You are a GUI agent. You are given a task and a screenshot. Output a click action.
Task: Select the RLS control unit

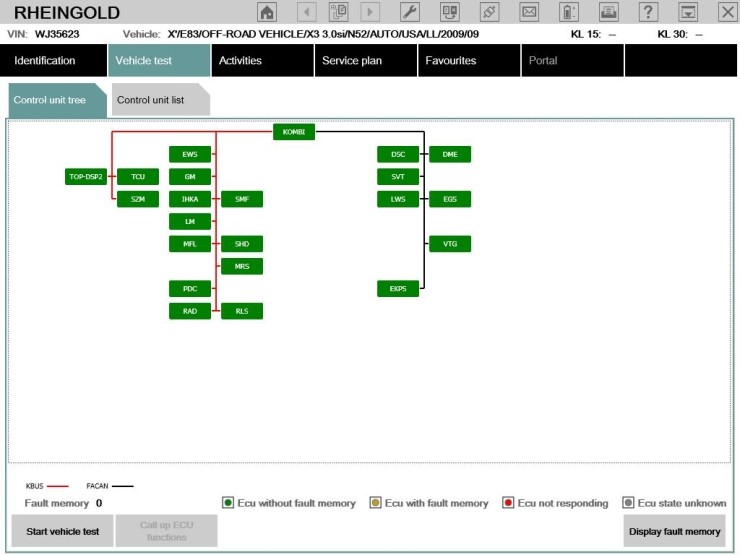tap(242, 311)
